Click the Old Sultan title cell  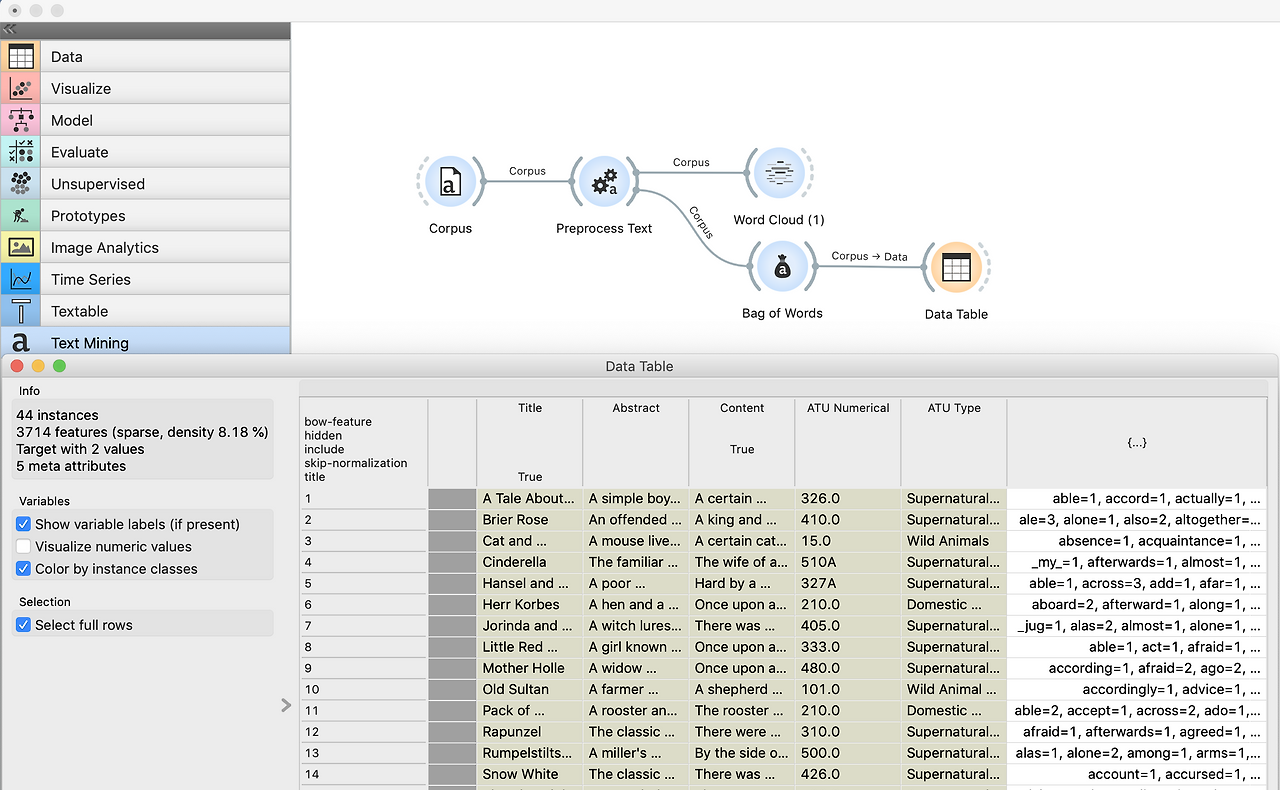530,689
